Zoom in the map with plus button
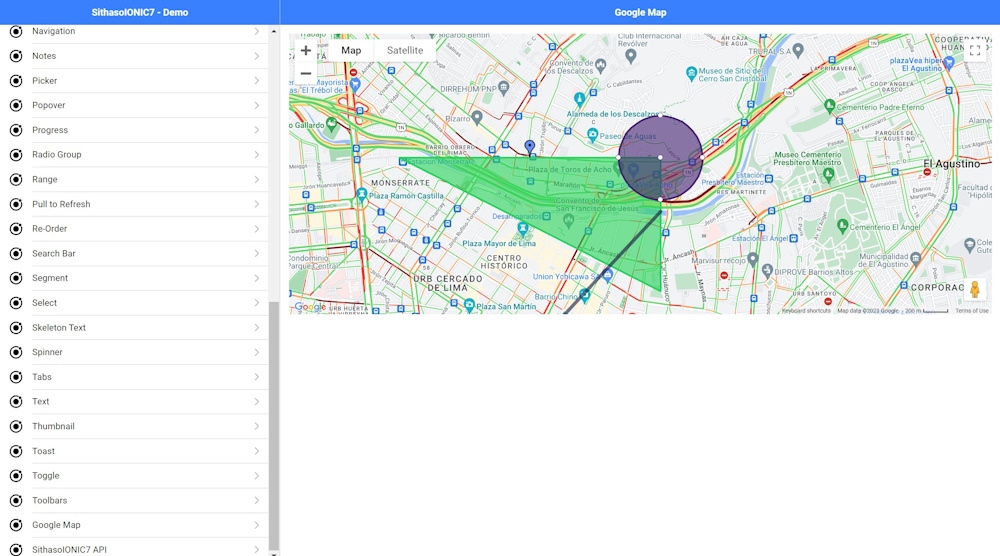This screenshot has width=1000, height=556. 306,50
